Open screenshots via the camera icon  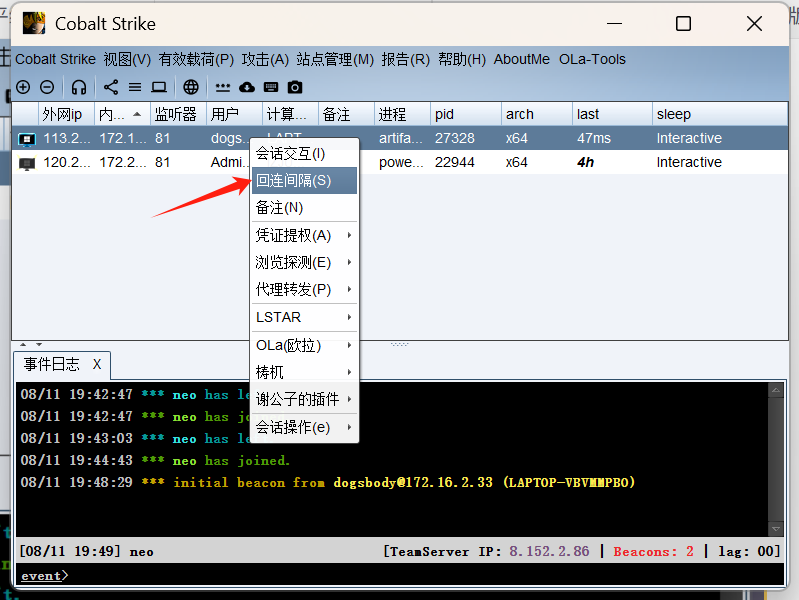pos(295,87)
